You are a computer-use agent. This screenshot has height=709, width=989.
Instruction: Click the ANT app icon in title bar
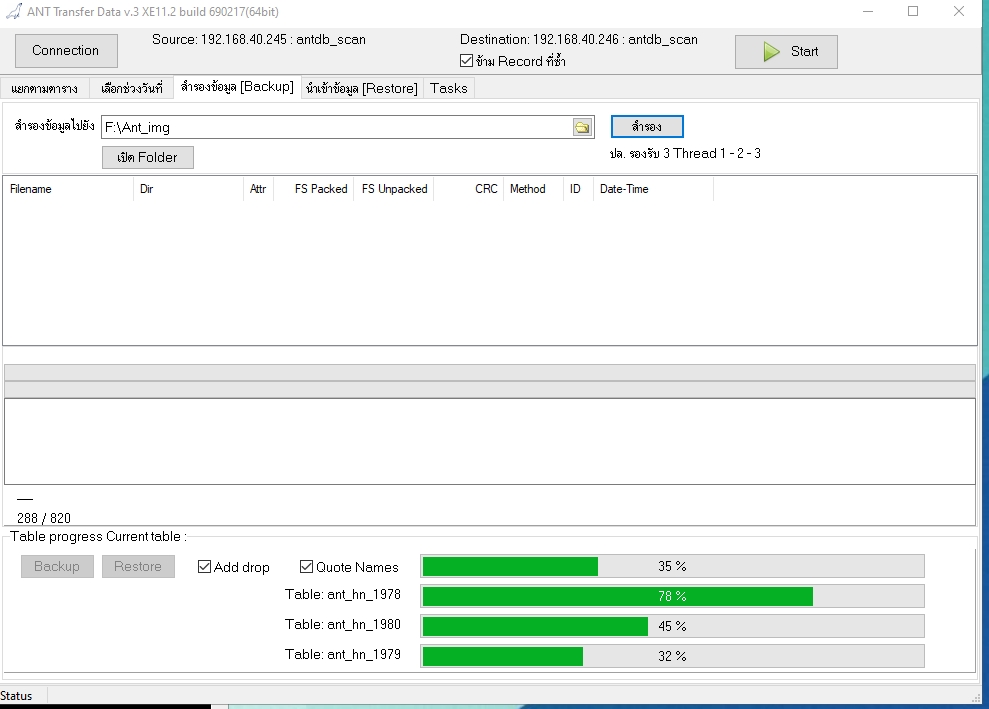(14, 12)
